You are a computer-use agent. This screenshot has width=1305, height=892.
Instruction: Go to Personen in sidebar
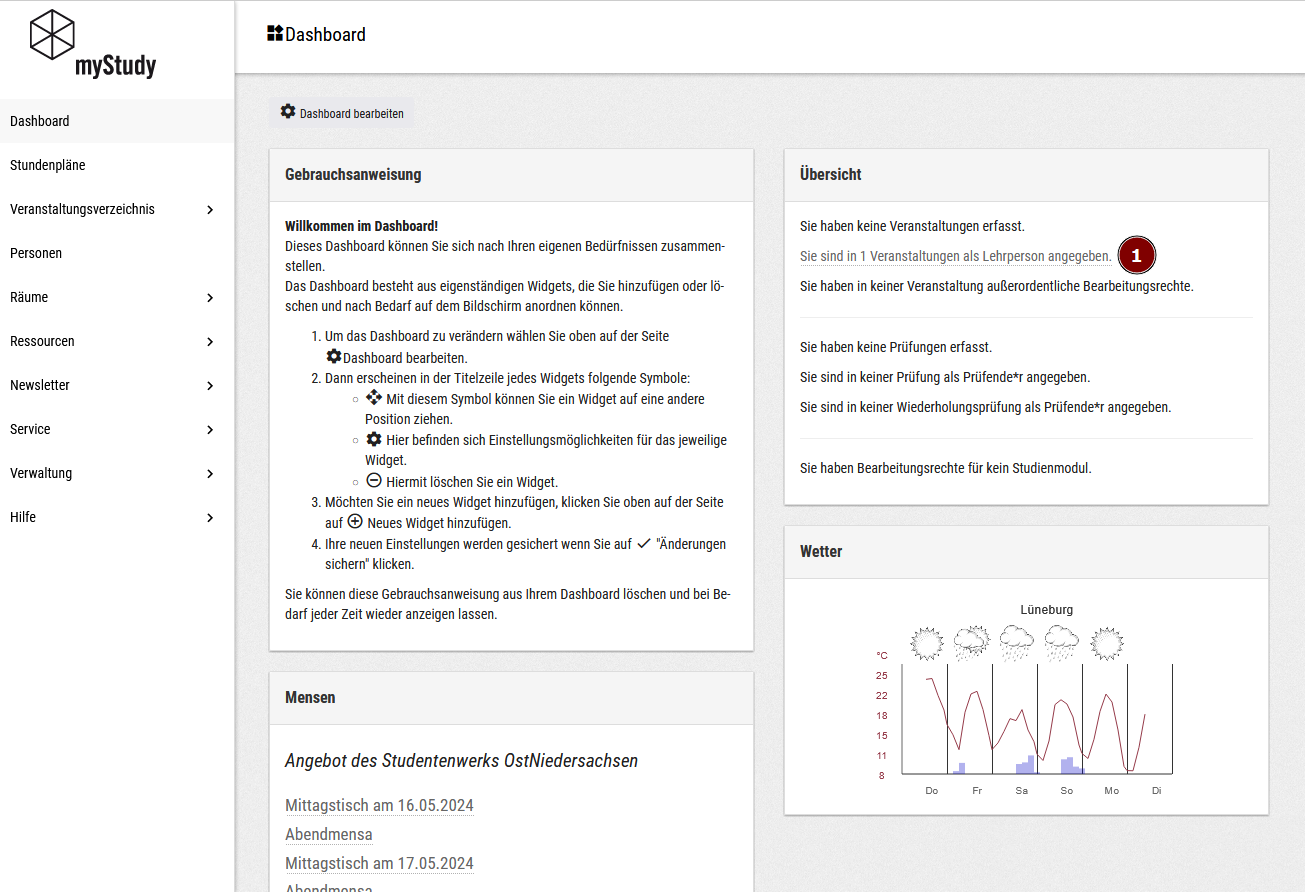coord(36,253)
